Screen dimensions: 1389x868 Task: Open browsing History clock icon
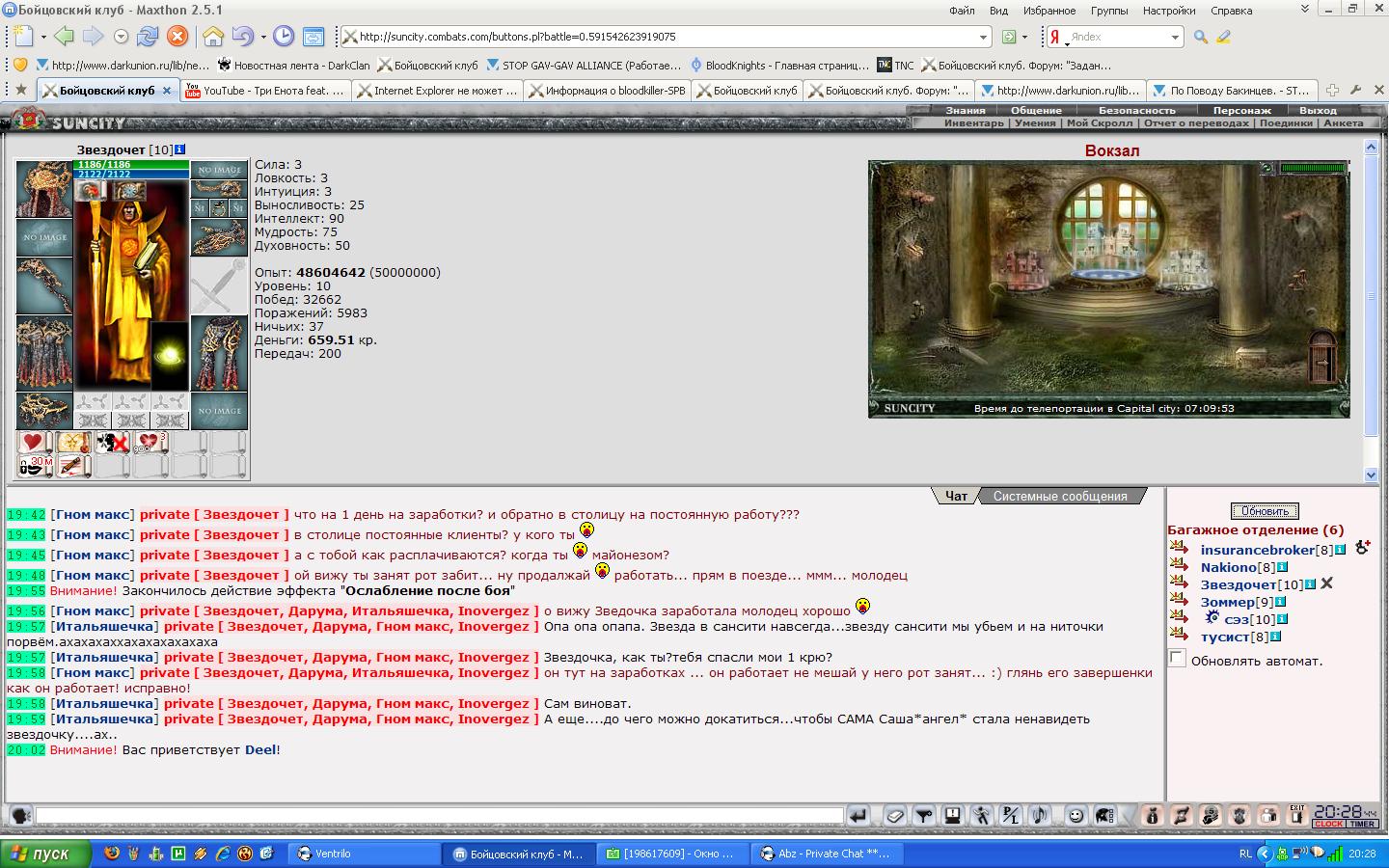click(x=284, y=37)
